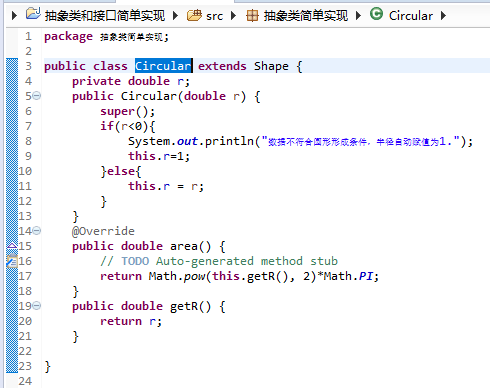Open dropdown arrow after Circular breadcrumb
490x388 pixels.
click(x=443, y=15)
